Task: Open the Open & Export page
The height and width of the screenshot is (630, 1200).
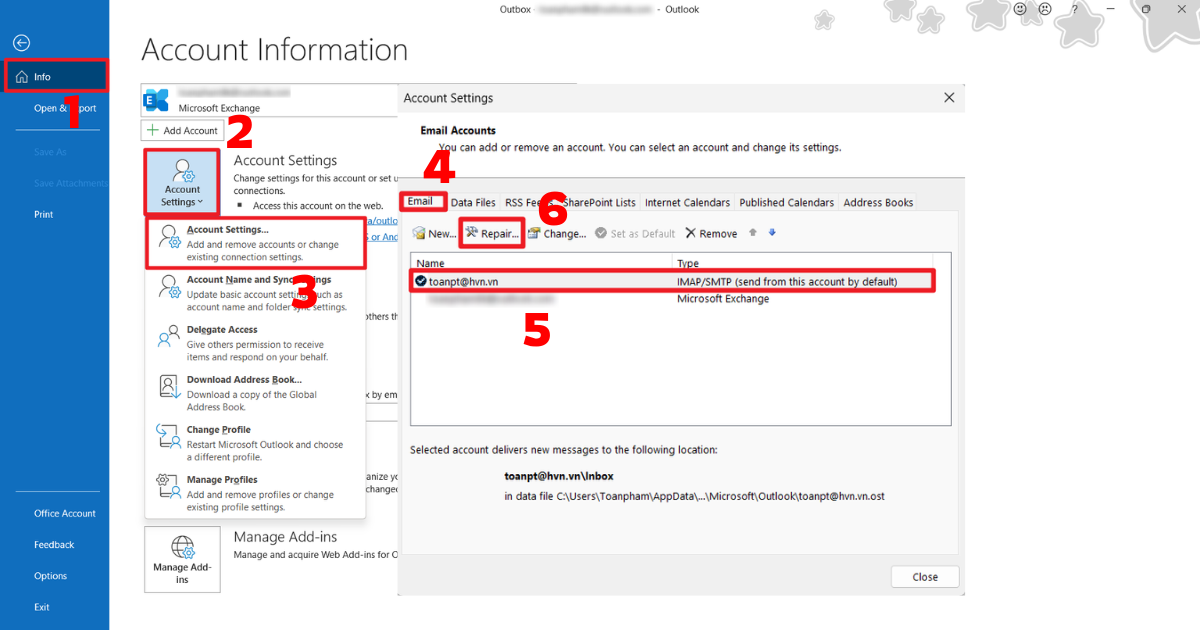Action: pyautogui.click(x=65, y=108)
